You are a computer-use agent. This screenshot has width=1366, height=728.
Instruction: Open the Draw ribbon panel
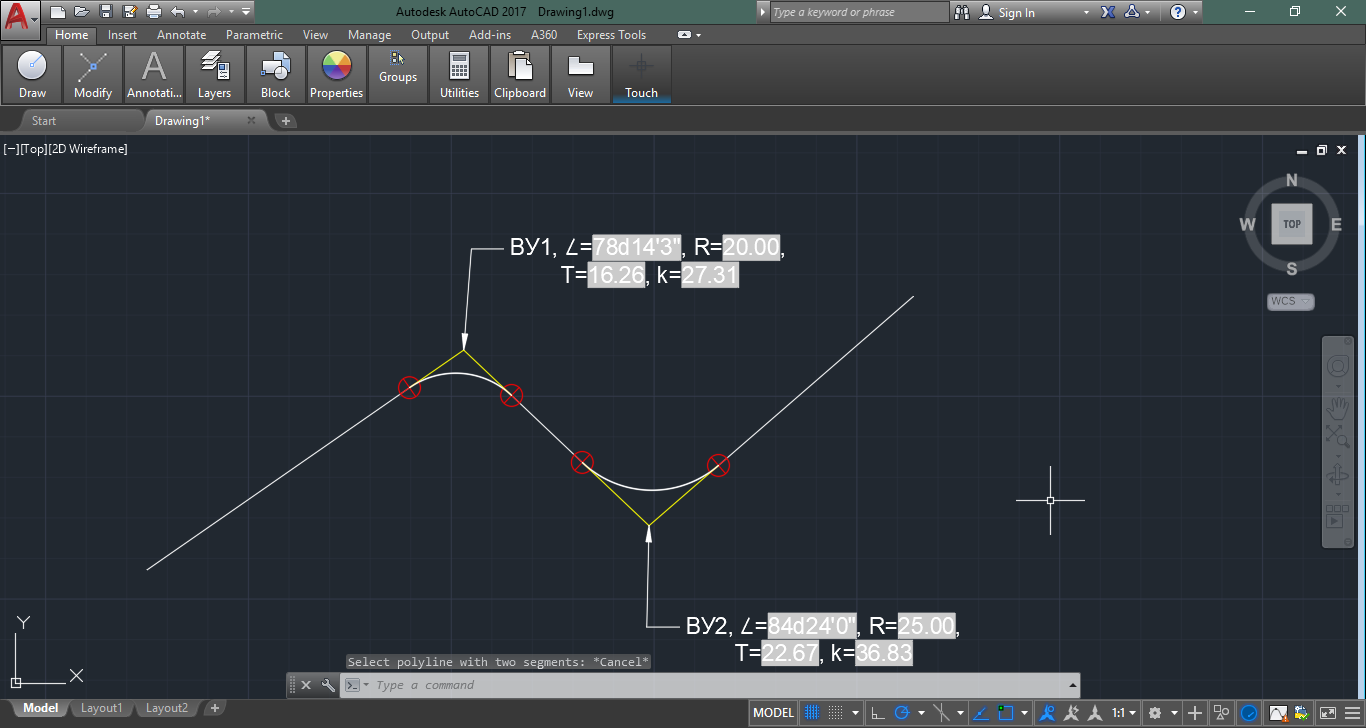tap(32, 75)
